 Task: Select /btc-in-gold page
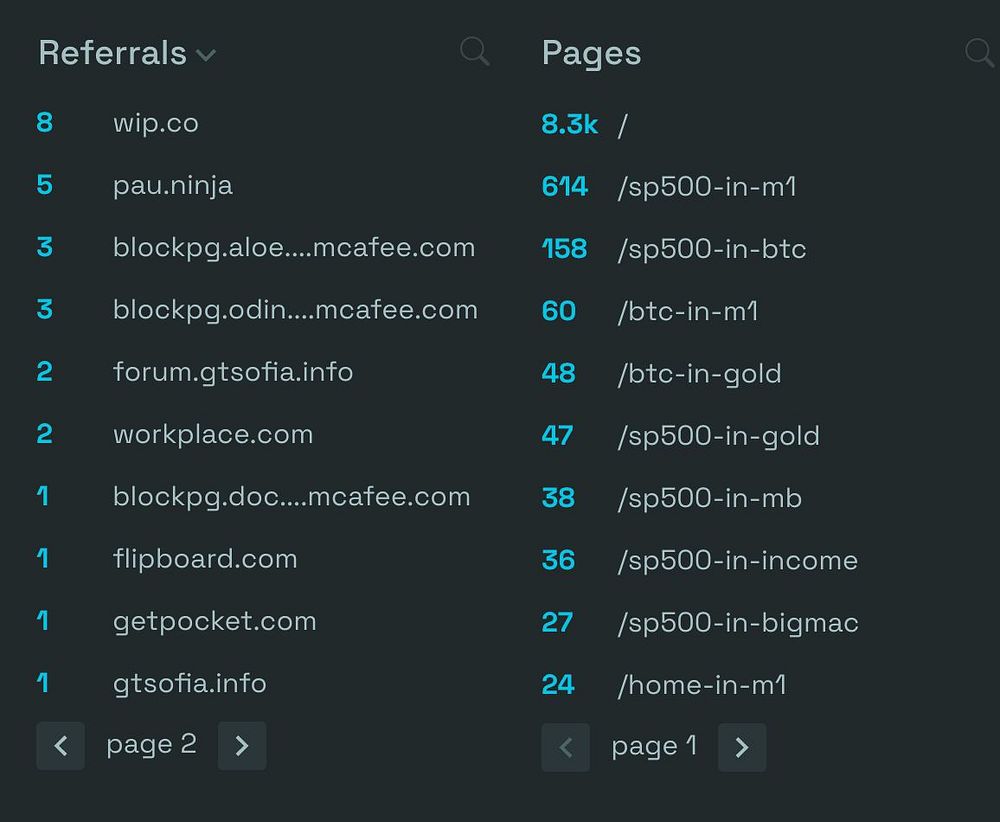pos(699,374)
